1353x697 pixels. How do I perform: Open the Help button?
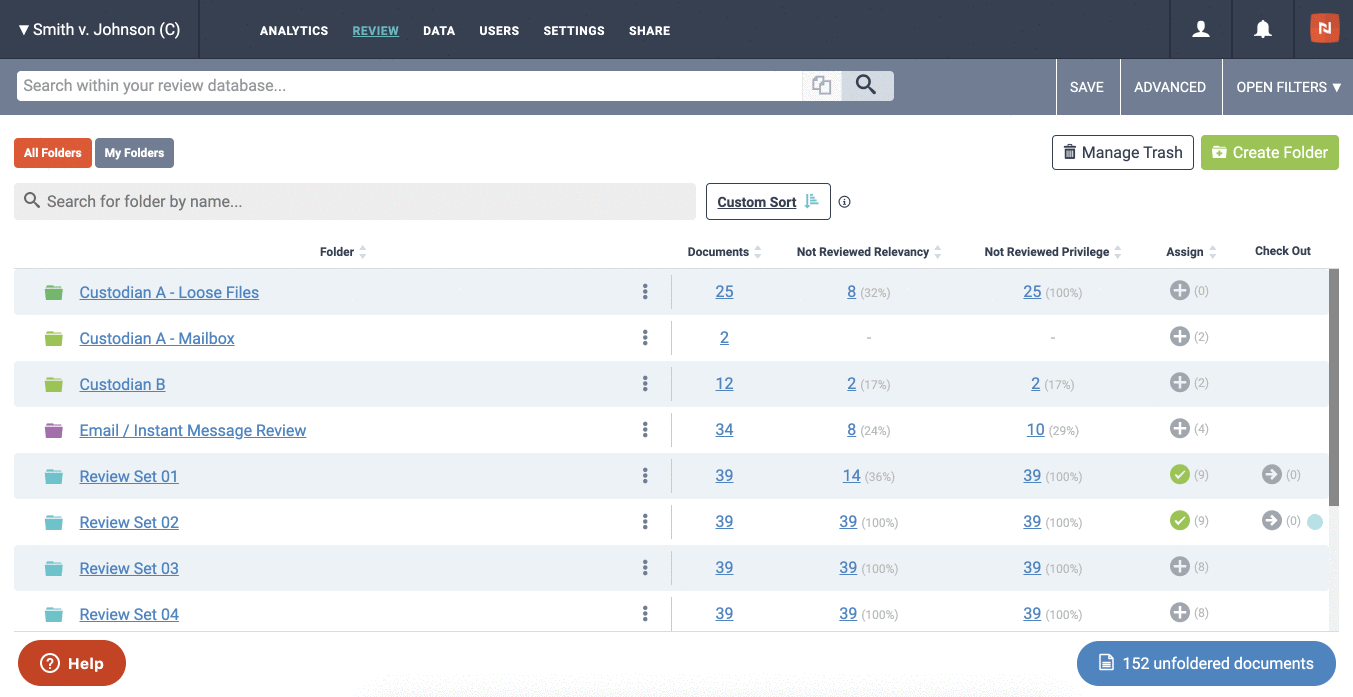pyautogui.click(x=72, y=663)
